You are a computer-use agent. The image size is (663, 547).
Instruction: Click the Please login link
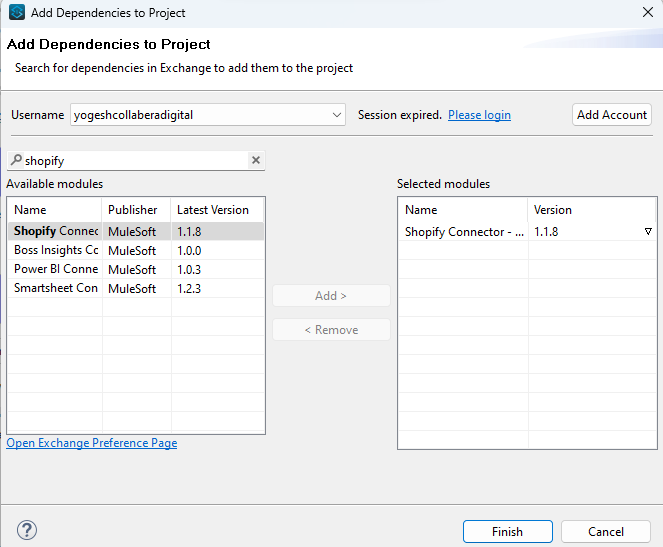tap(479, 115)
